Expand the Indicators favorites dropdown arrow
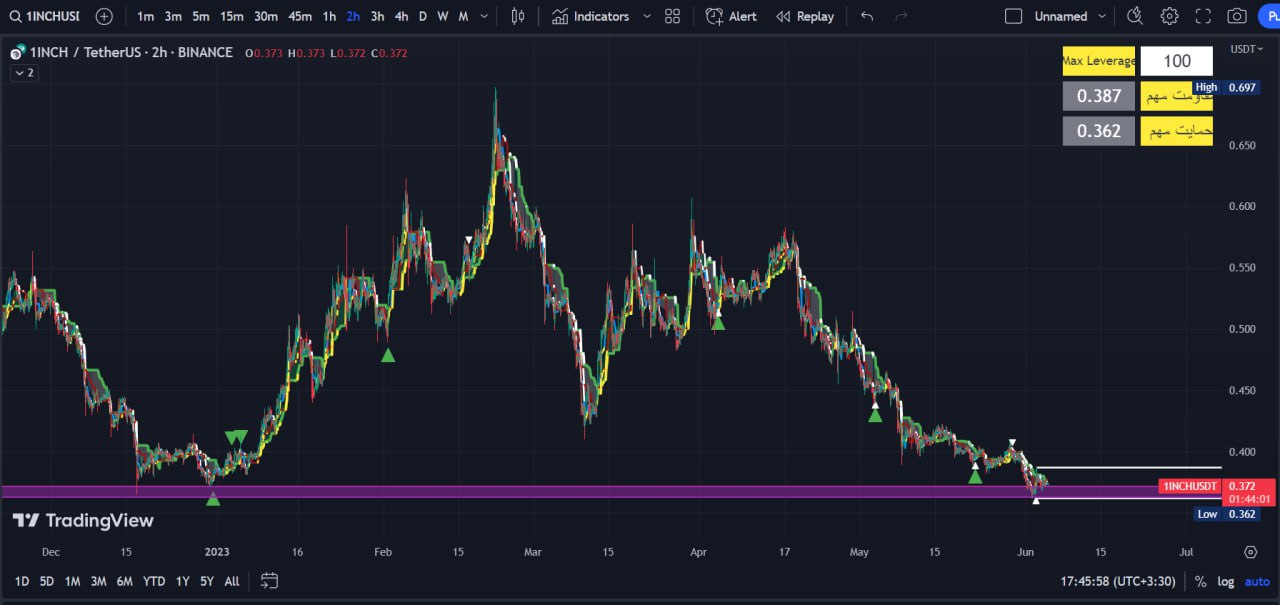Image resolution: width=1280 pixels, height=605 pixels. pos(646,16)
